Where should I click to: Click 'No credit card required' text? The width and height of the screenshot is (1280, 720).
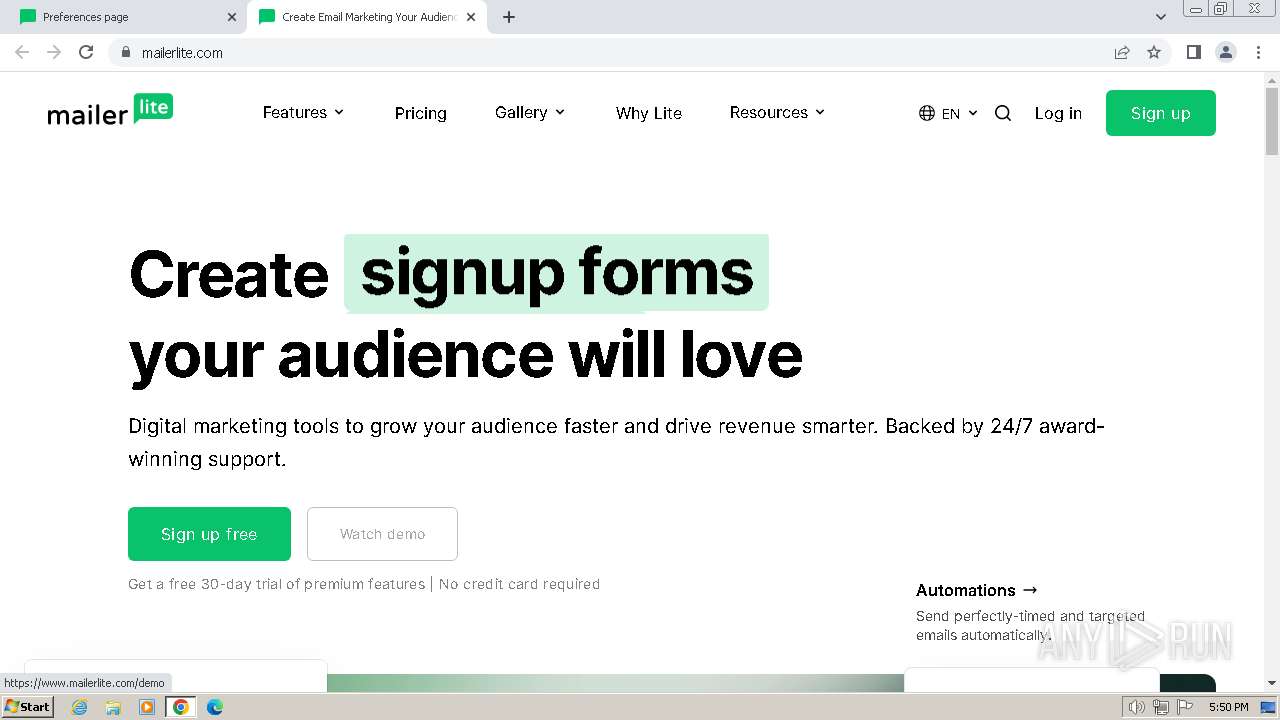(519, 584)
